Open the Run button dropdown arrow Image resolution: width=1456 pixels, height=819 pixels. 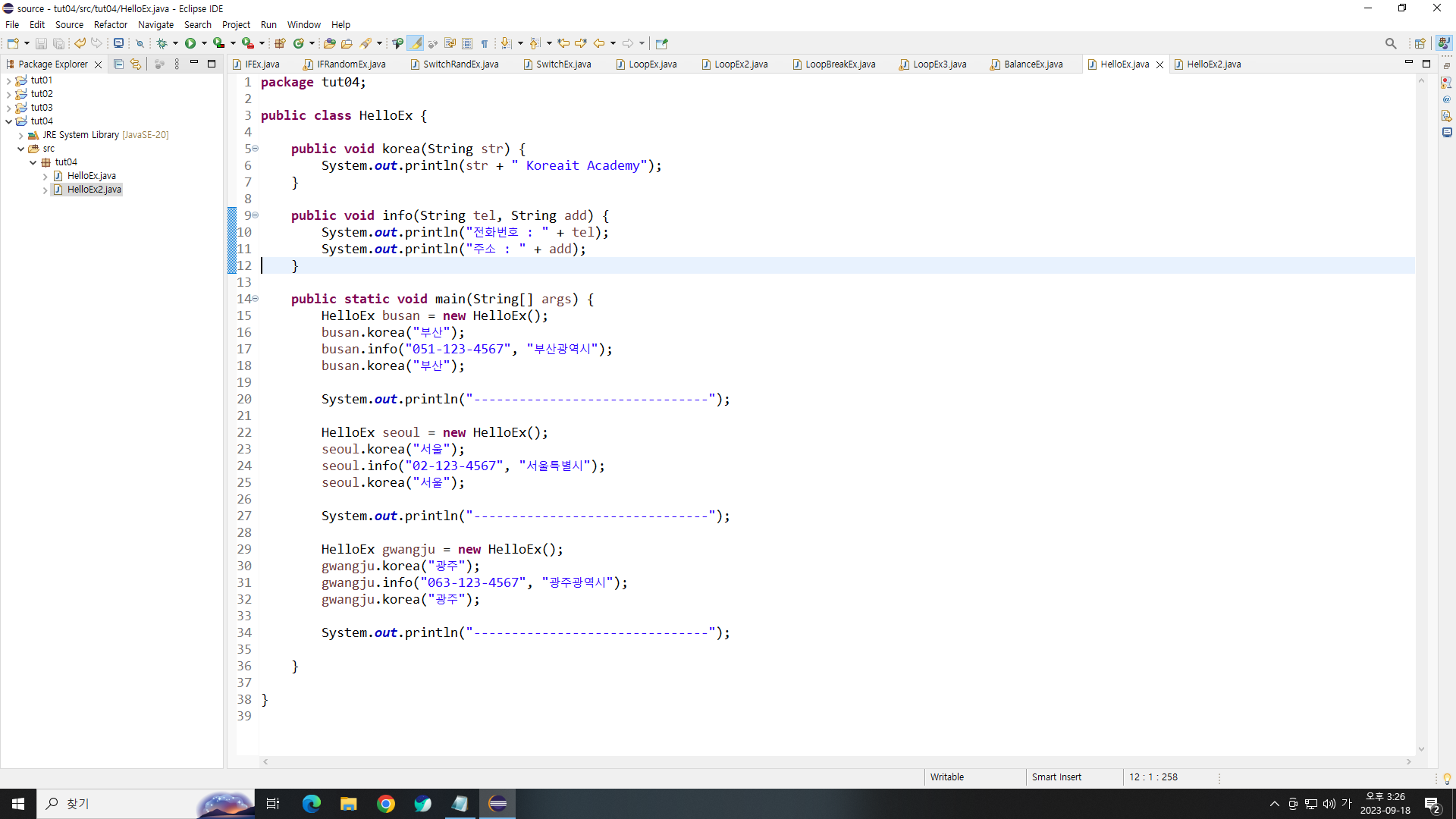[x=204, y=43]
